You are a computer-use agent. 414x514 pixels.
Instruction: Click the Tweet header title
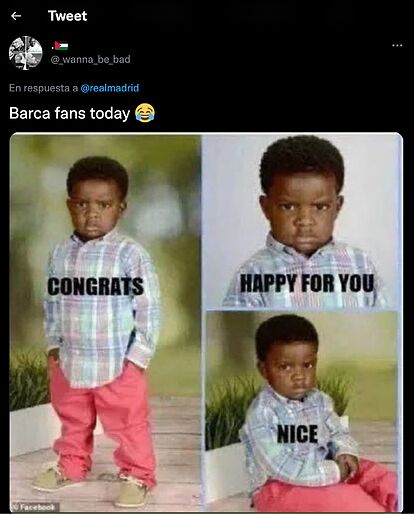pyautogui.click(x=67, y=16)
